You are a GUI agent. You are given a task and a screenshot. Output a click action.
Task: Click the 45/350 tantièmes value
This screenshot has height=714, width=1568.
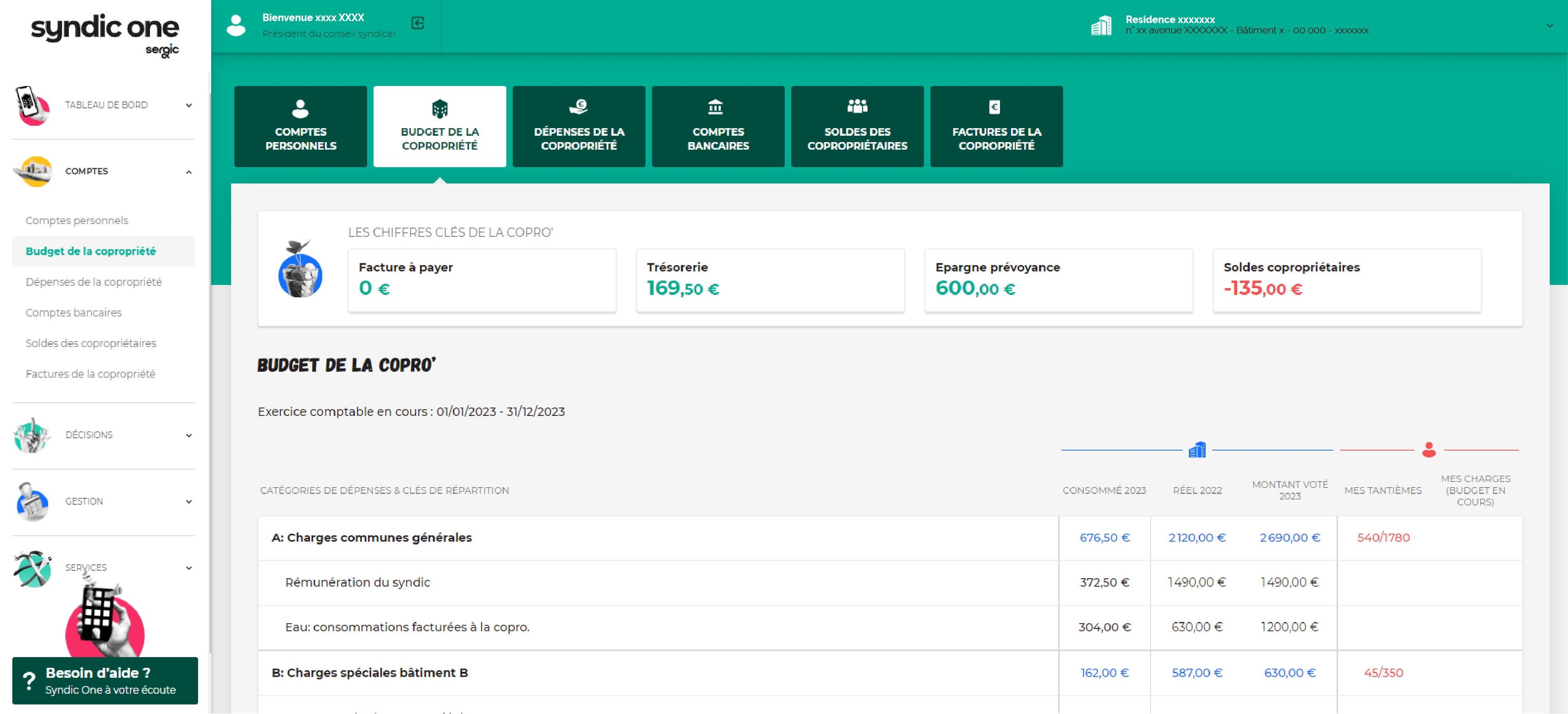coord(1383,673)
